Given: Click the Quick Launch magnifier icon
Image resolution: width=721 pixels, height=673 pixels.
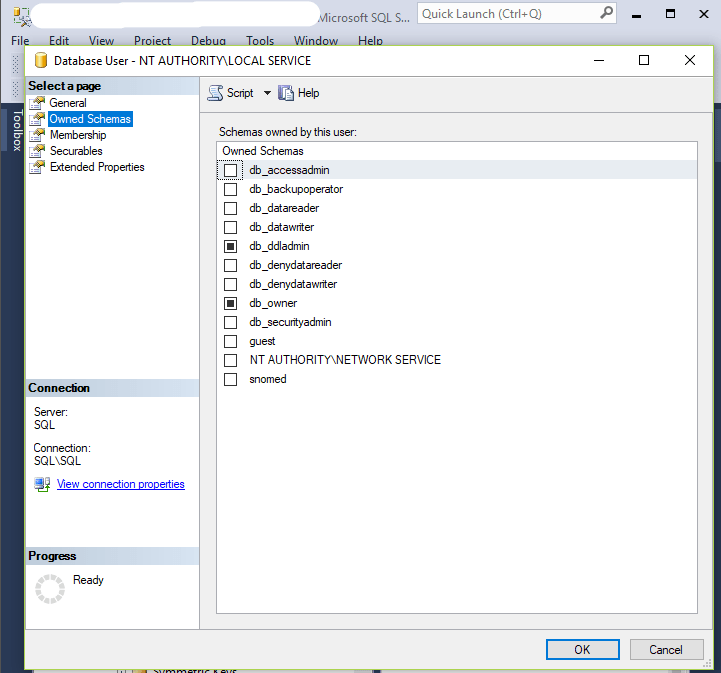Looking at the screenshot, I should pos(607,13).
